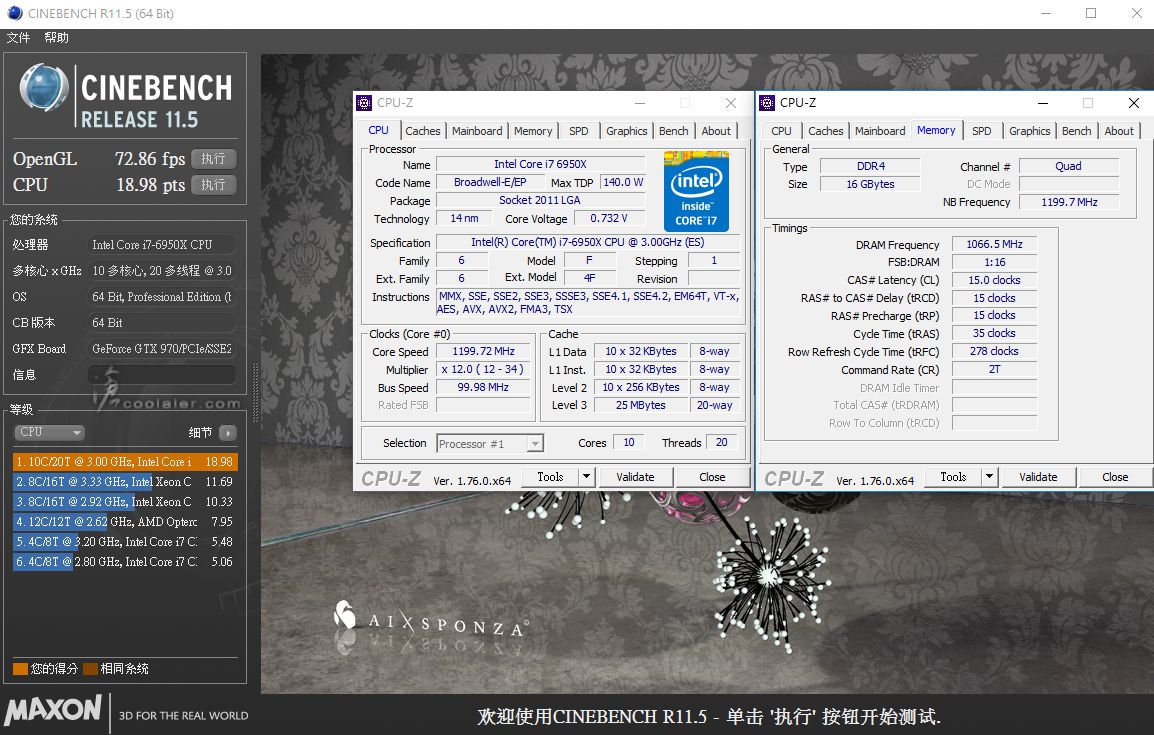The image size is (1154, 735).
Task: Select the 8C/16T @ 3.33 GHz Xeon ranking row
Action: point(124,482)
